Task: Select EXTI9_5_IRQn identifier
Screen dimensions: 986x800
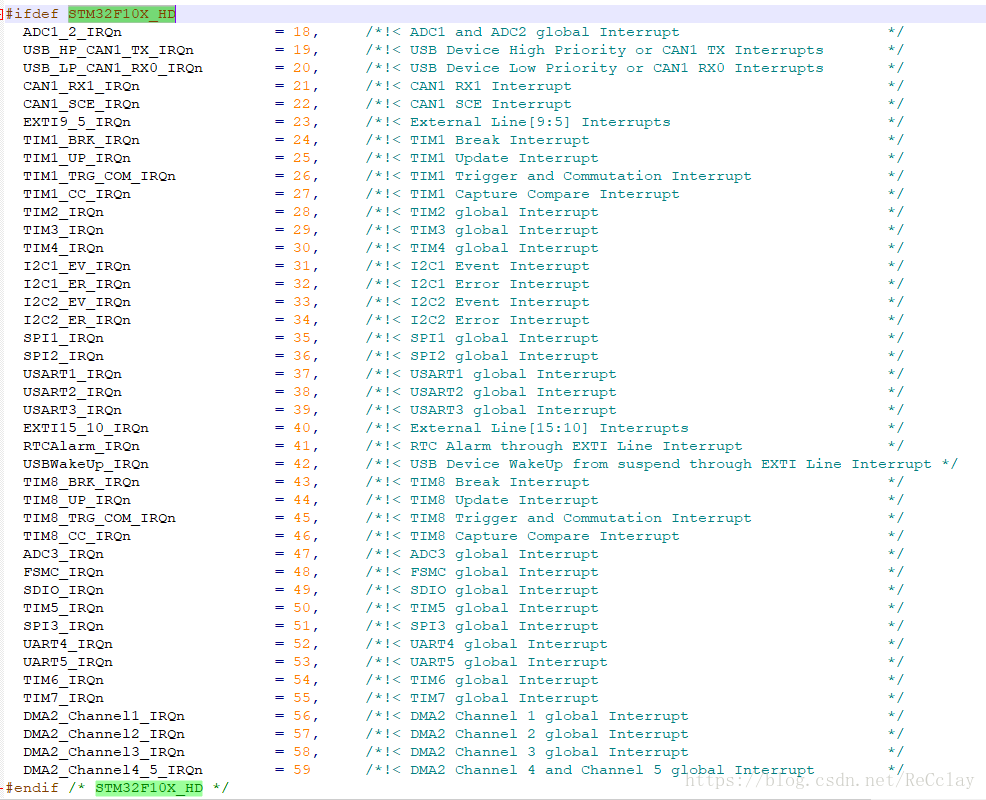Action: tap(77, 122)
